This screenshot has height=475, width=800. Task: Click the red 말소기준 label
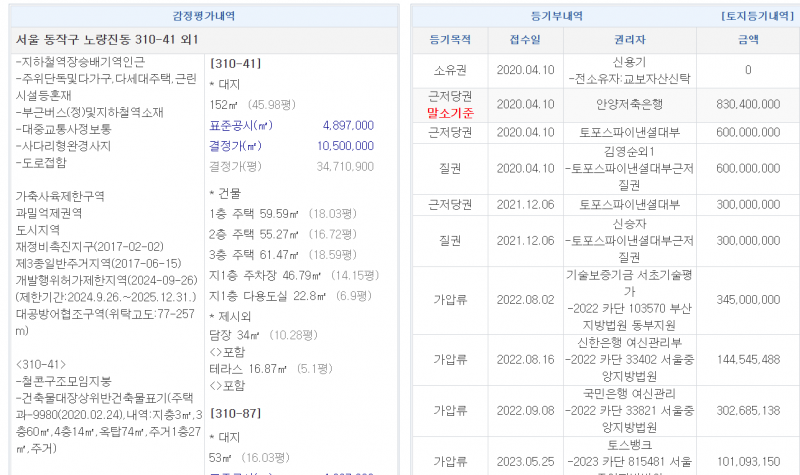pos(449,112)
